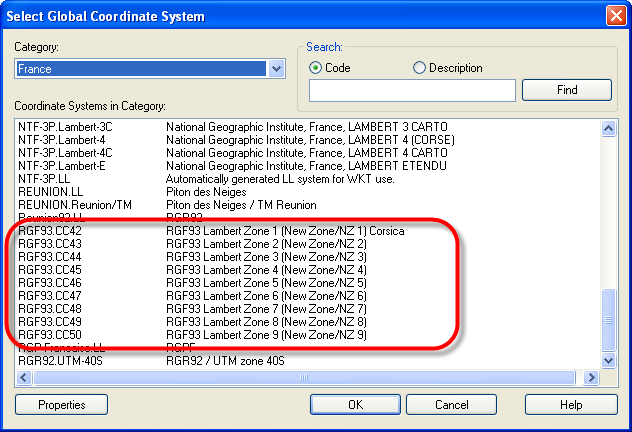Screen dimensions: 632x432
Task: Close the Select Global Coordinate System dialog
Action: click(615, 16)
